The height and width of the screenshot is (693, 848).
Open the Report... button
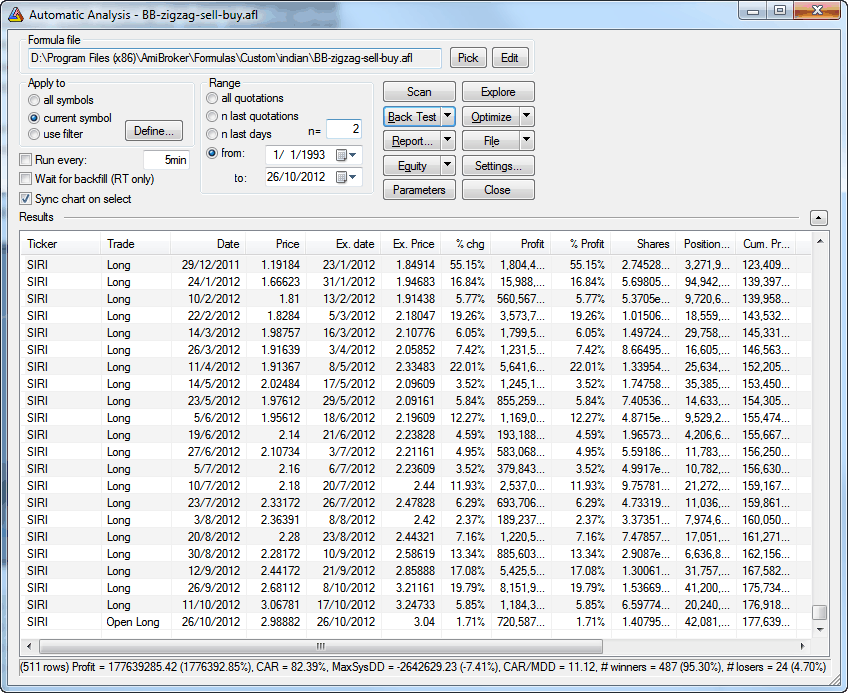pyautogui.click(x=412, y=141)
